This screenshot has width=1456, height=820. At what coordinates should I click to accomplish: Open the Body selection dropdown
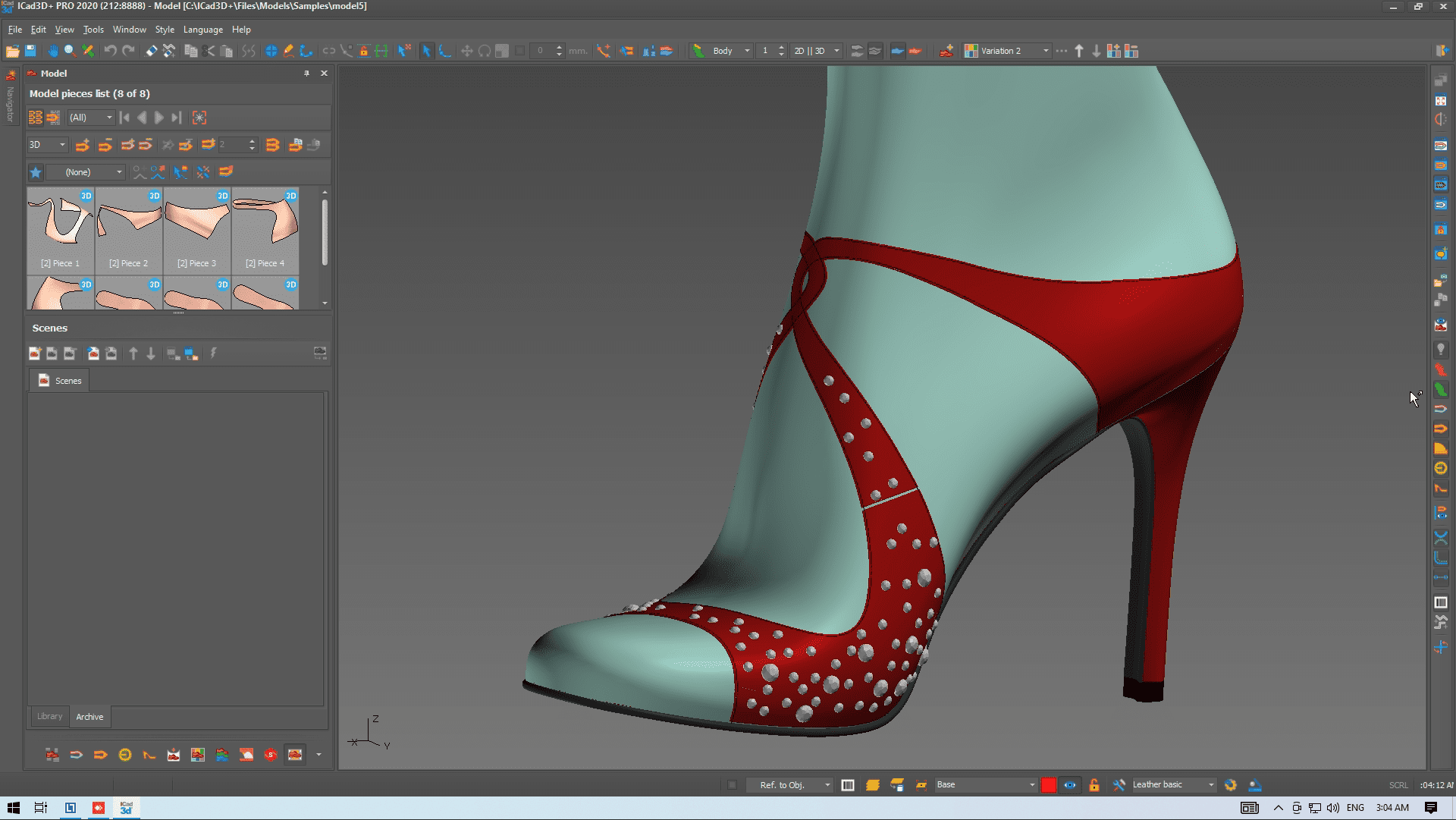(746, 51)
